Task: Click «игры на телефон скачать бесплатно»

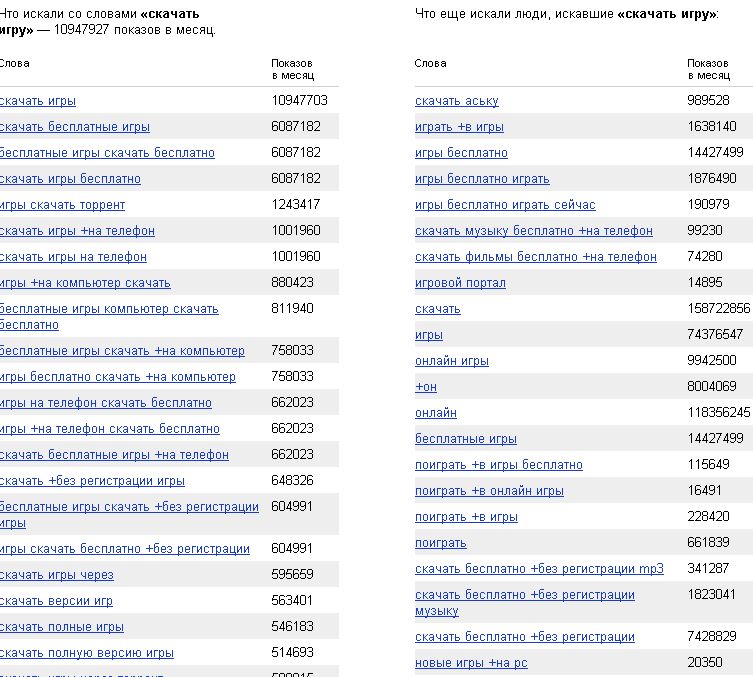Action: click(x=106, y=403)
